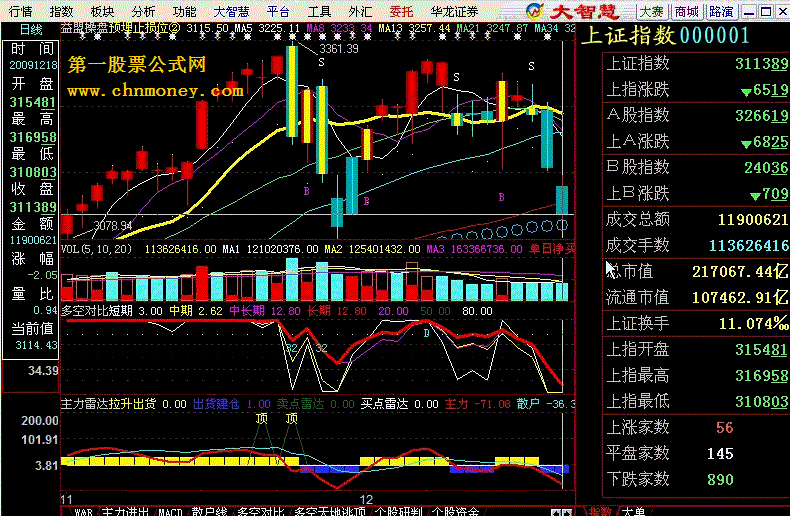Click the 成交总额 value 11900621
The width and height of the screenshot is (790, 516).
753,220
